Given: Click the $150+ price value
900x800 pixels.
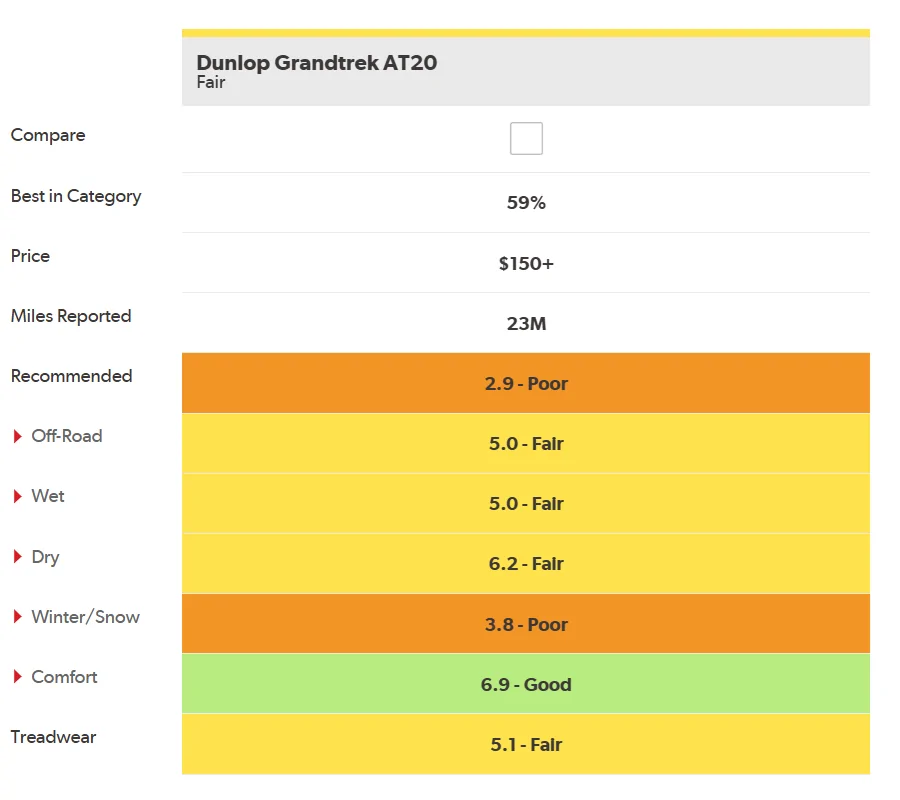Looking at the screenshot, I should pyautogui.click(x=526, y=264).
